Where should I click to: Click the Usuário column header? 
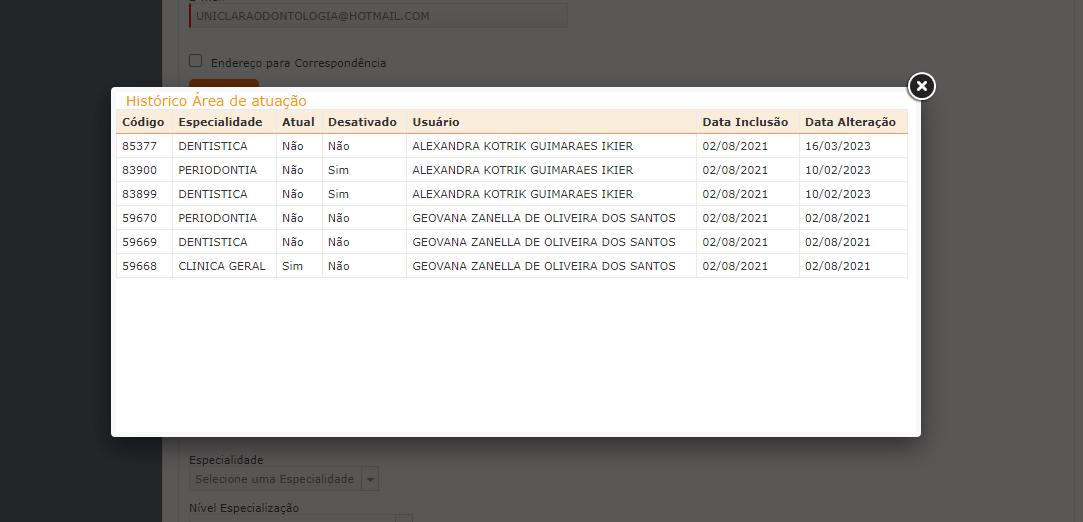click(436, 122)
